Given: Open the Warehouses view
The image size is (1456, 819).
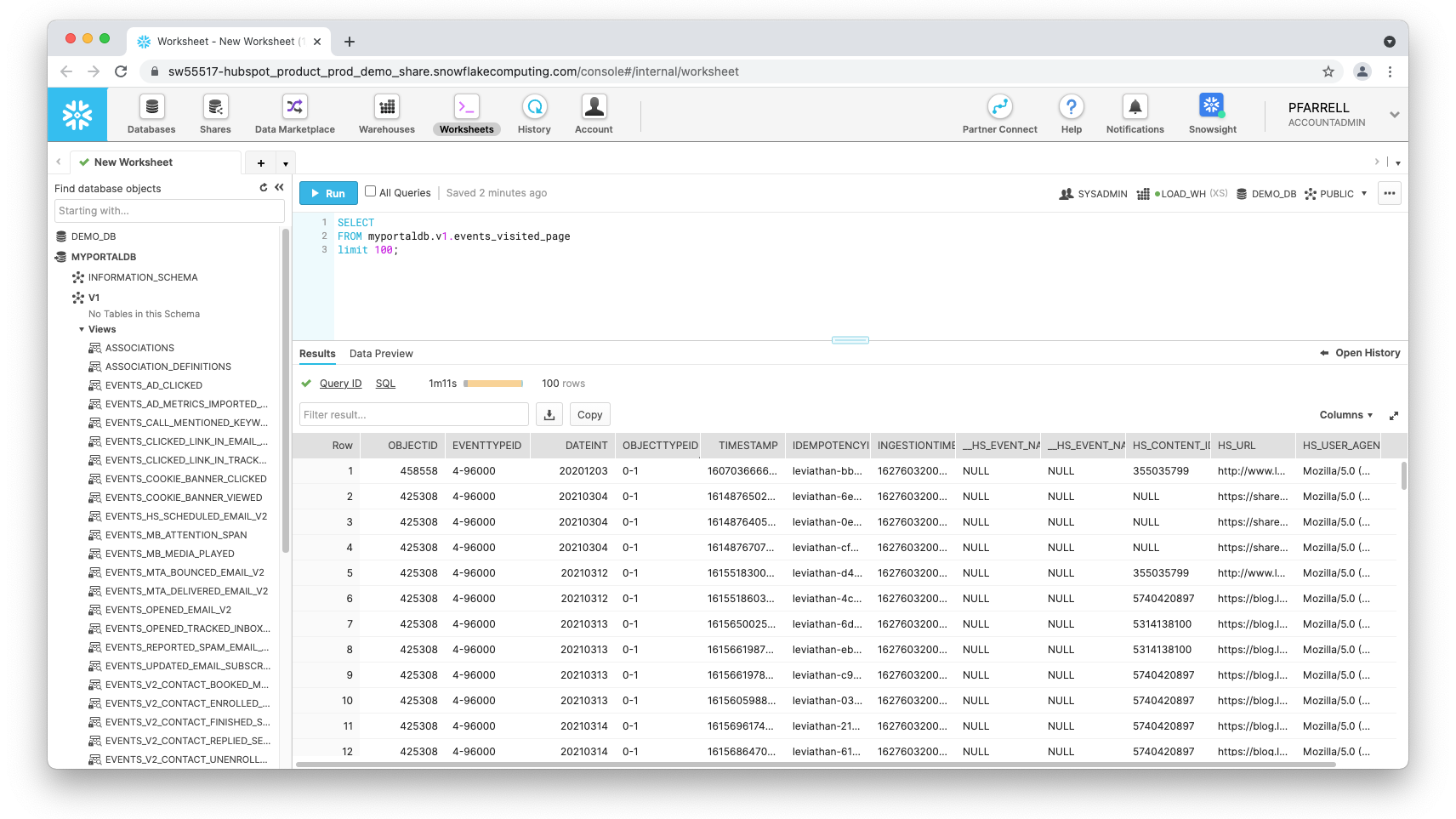Looking at the screenshot, I should tap(386, 113).
